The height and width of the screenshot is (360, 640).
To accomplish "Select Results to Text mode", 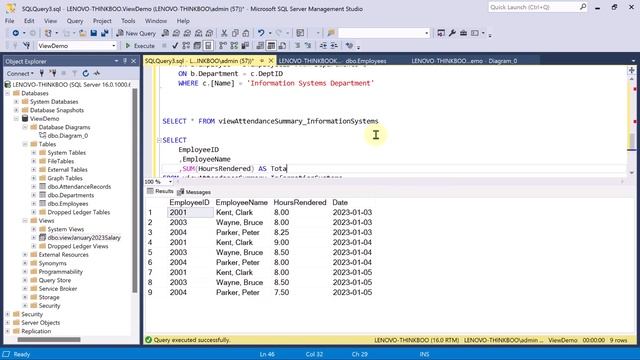I will tap(260, 46).
